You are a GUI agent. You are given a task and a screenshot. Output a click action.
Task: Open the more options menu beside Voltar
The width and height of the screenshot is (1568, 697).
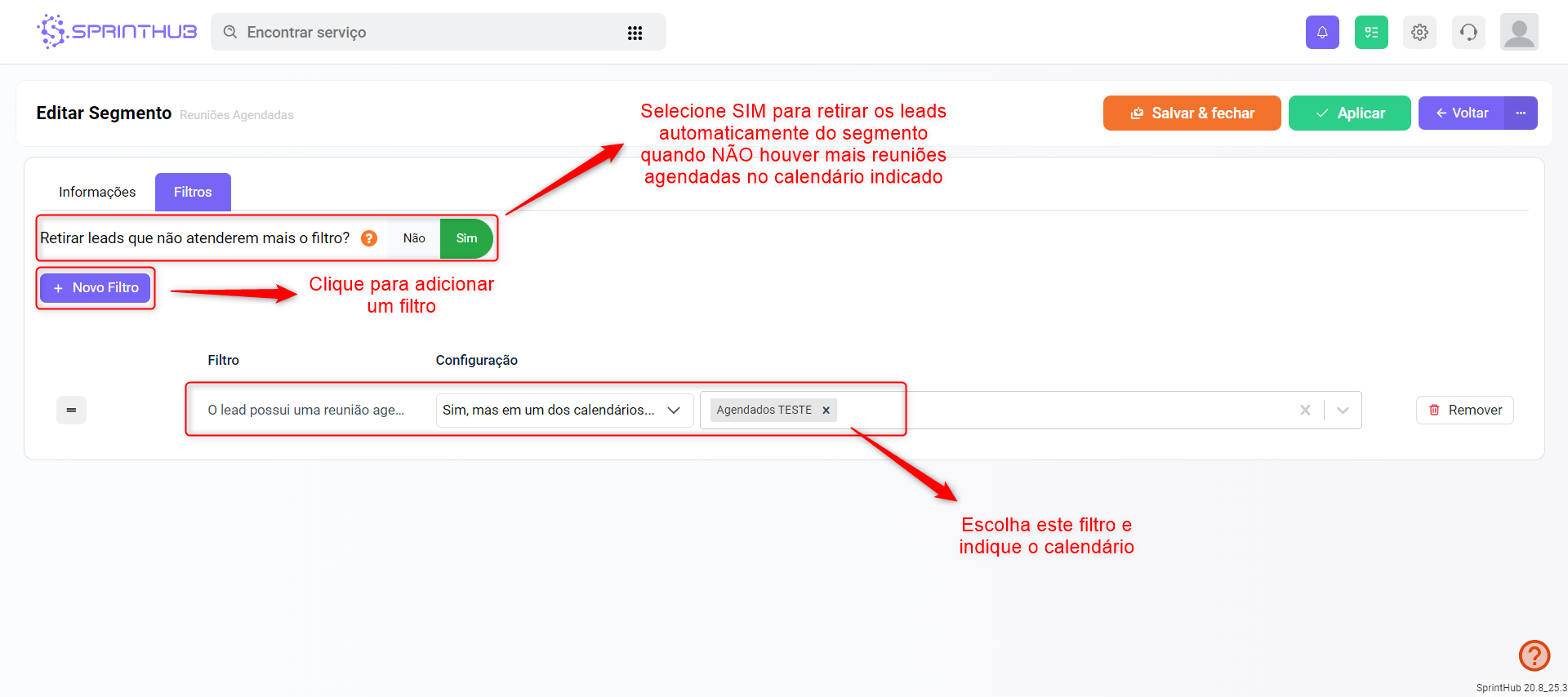tap(1521, 113)
